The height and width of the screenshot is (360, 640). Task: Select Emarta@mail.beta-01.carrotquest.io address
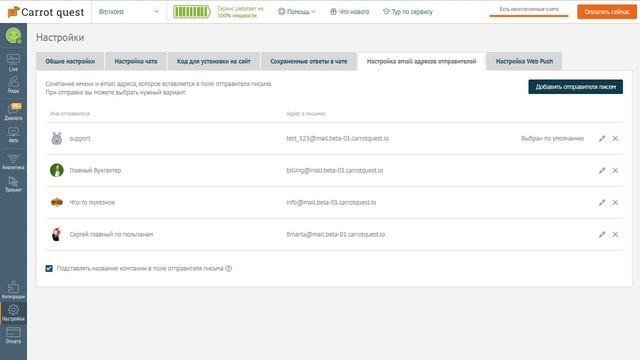point(336,234)
